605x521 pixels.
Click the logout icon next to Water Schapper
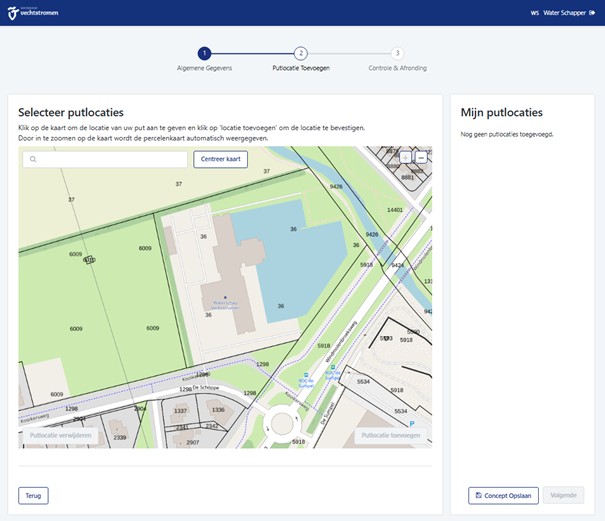[x=592, y=13]
